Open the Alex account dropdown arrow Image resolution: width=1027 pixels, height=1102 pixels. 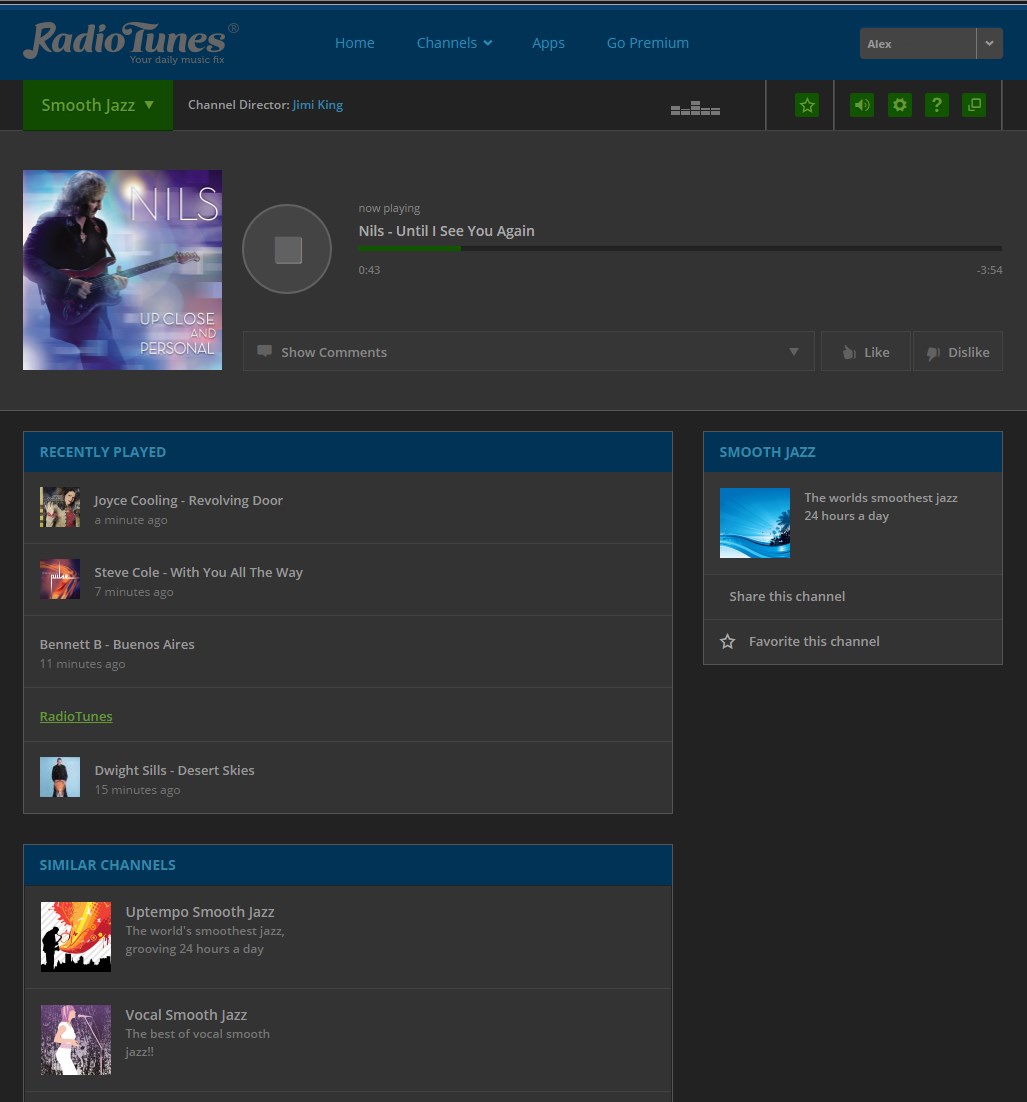pyautogui.click(x=990, y=44)
